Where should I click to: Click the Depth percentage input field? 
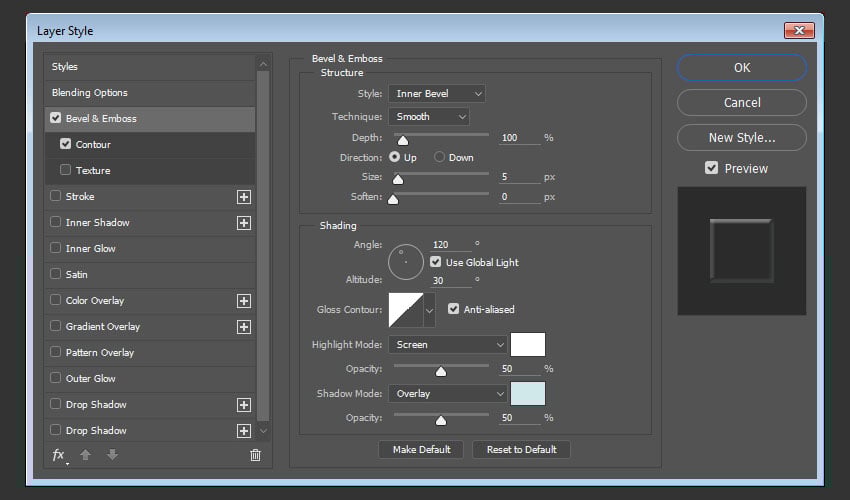pos(519,138)
